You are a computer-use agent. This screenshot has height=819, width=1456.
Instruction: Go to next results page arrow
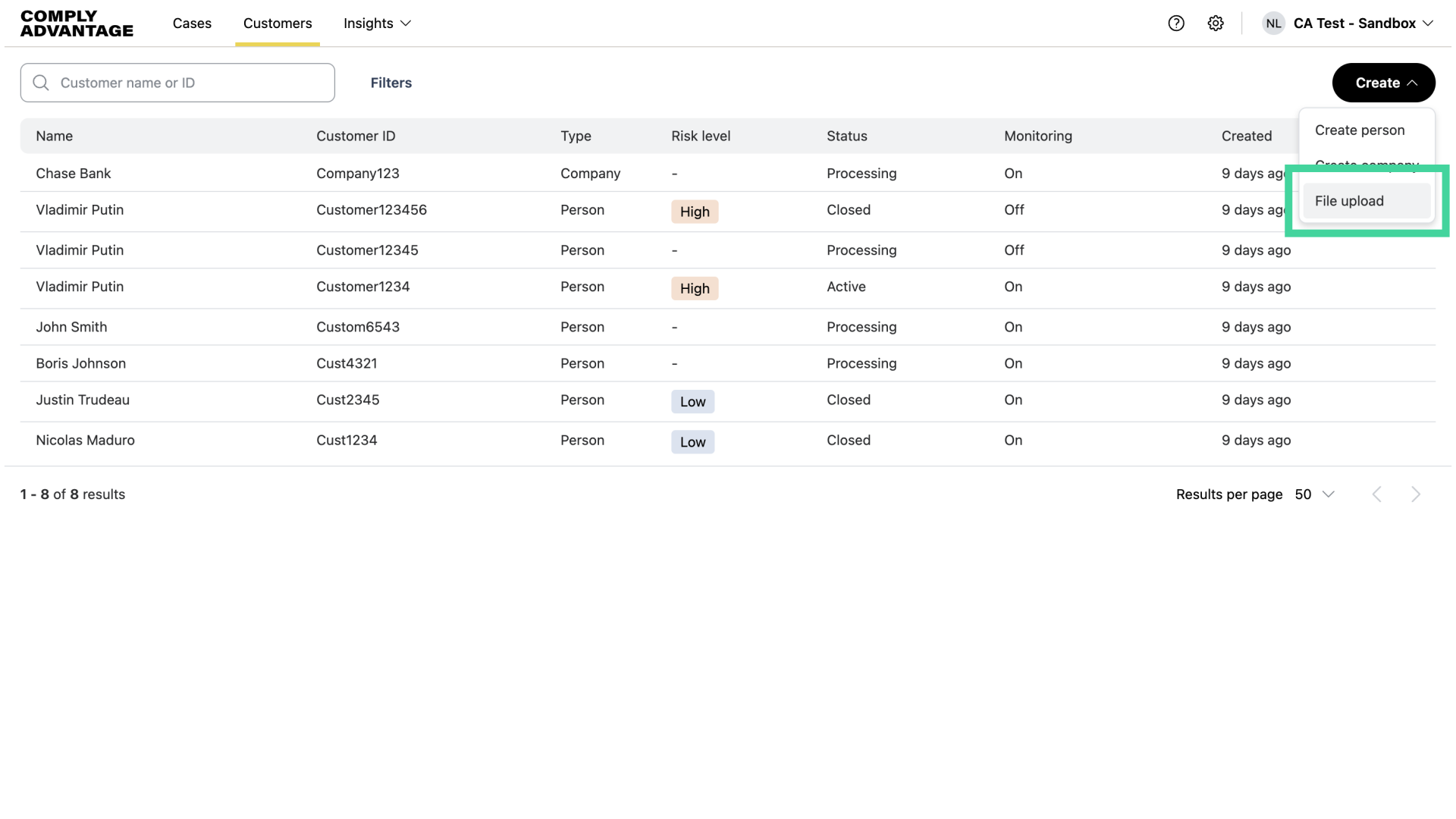[1415, 494]
